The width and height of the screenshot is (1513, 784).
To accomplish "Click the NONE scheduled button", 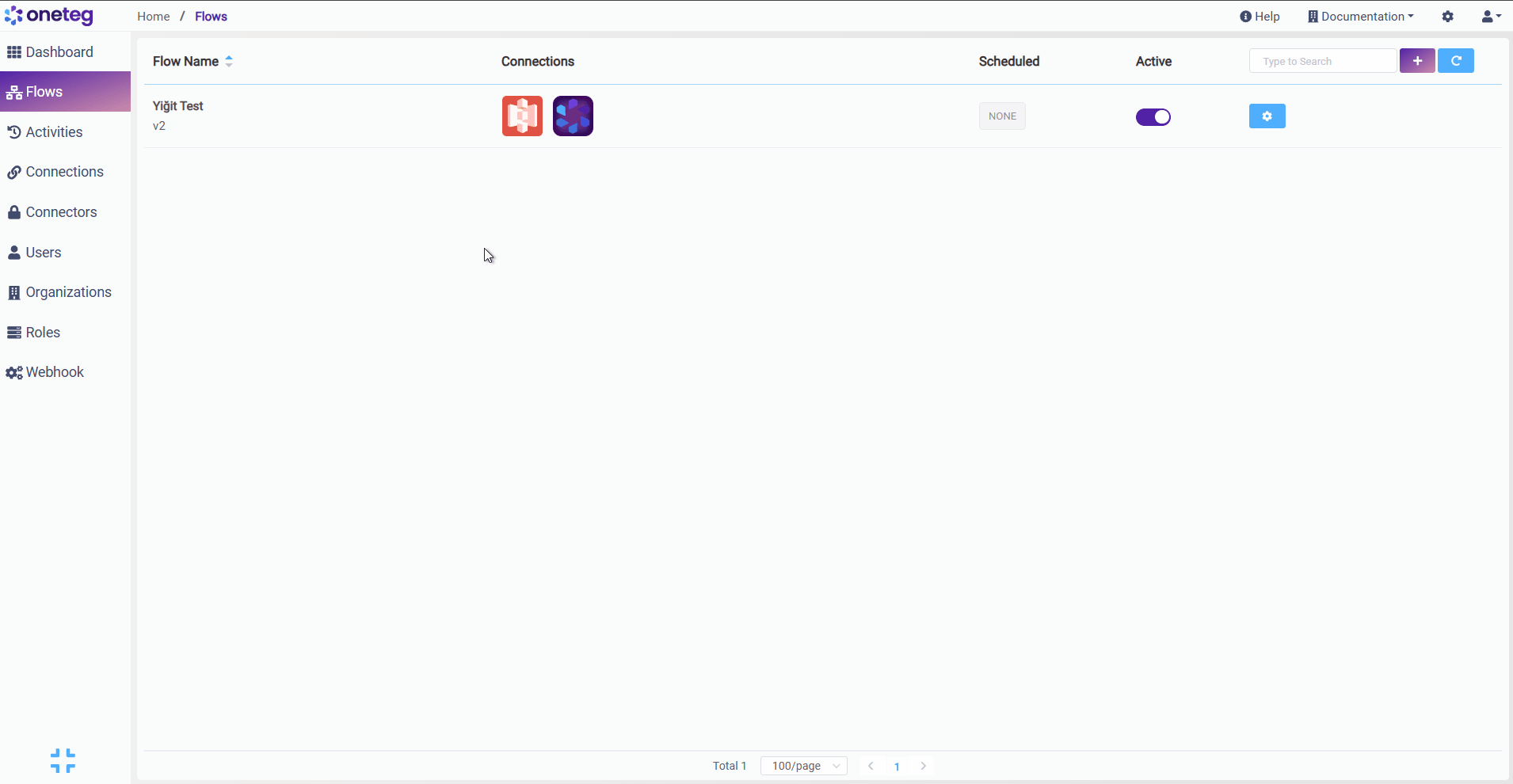I will (1001, 116).
